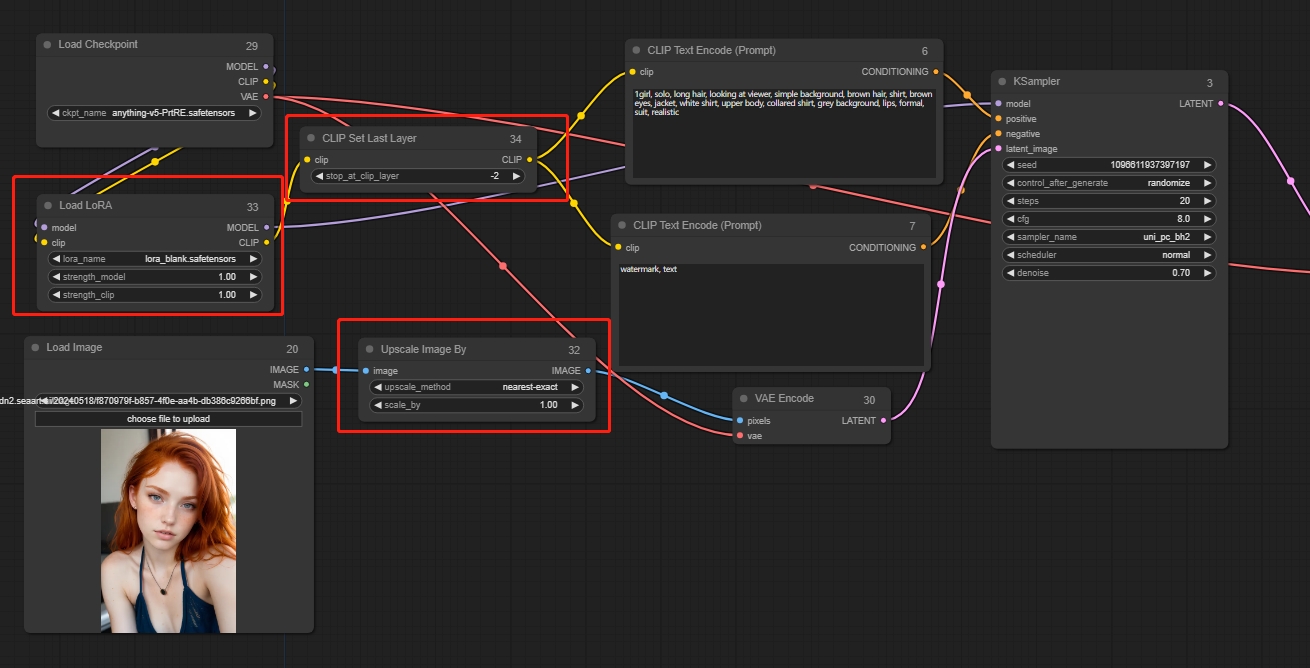Screen dimensions: 1310x668
Task: Collapse the CLIP Set Last Layer node
Action: (x=310, y=138)
